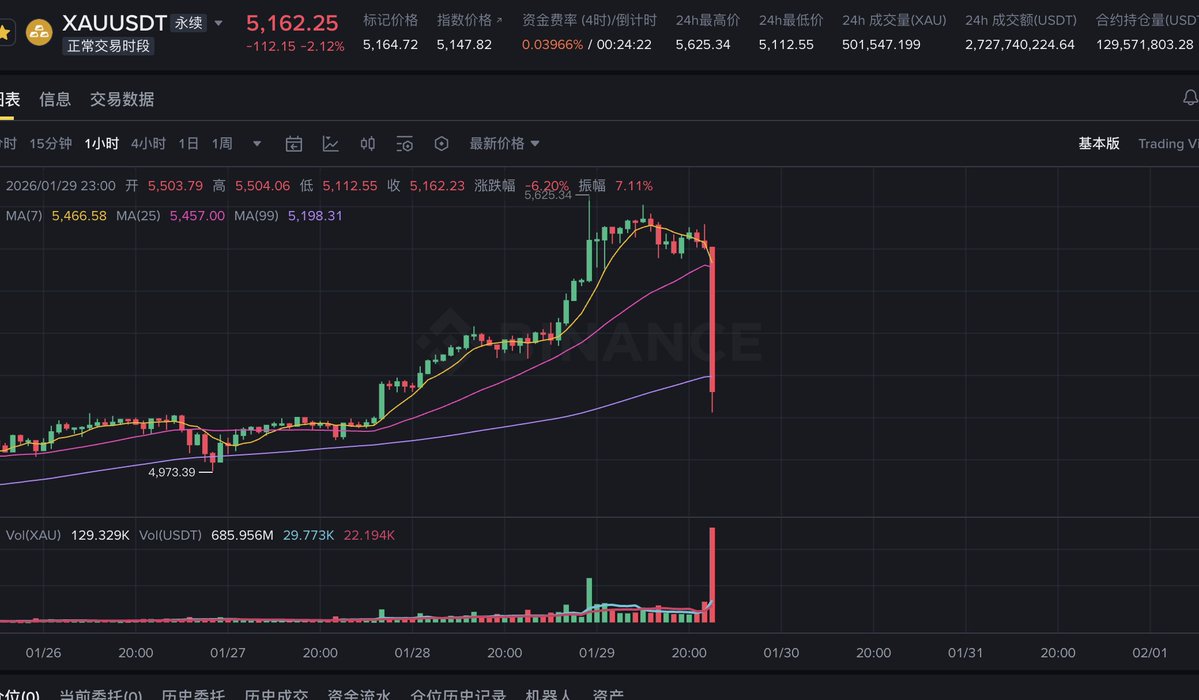Open the XAUUSDT pair selector dropdown arrow
Viewport: 1199px width, 700px height.
point(219,23)
